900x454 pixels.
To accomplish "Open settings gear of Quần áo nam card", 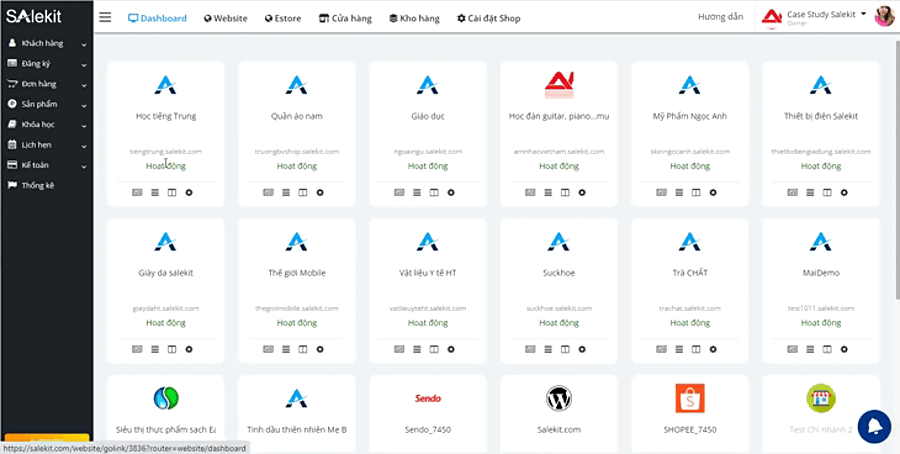I will click(x=320, y=192).
